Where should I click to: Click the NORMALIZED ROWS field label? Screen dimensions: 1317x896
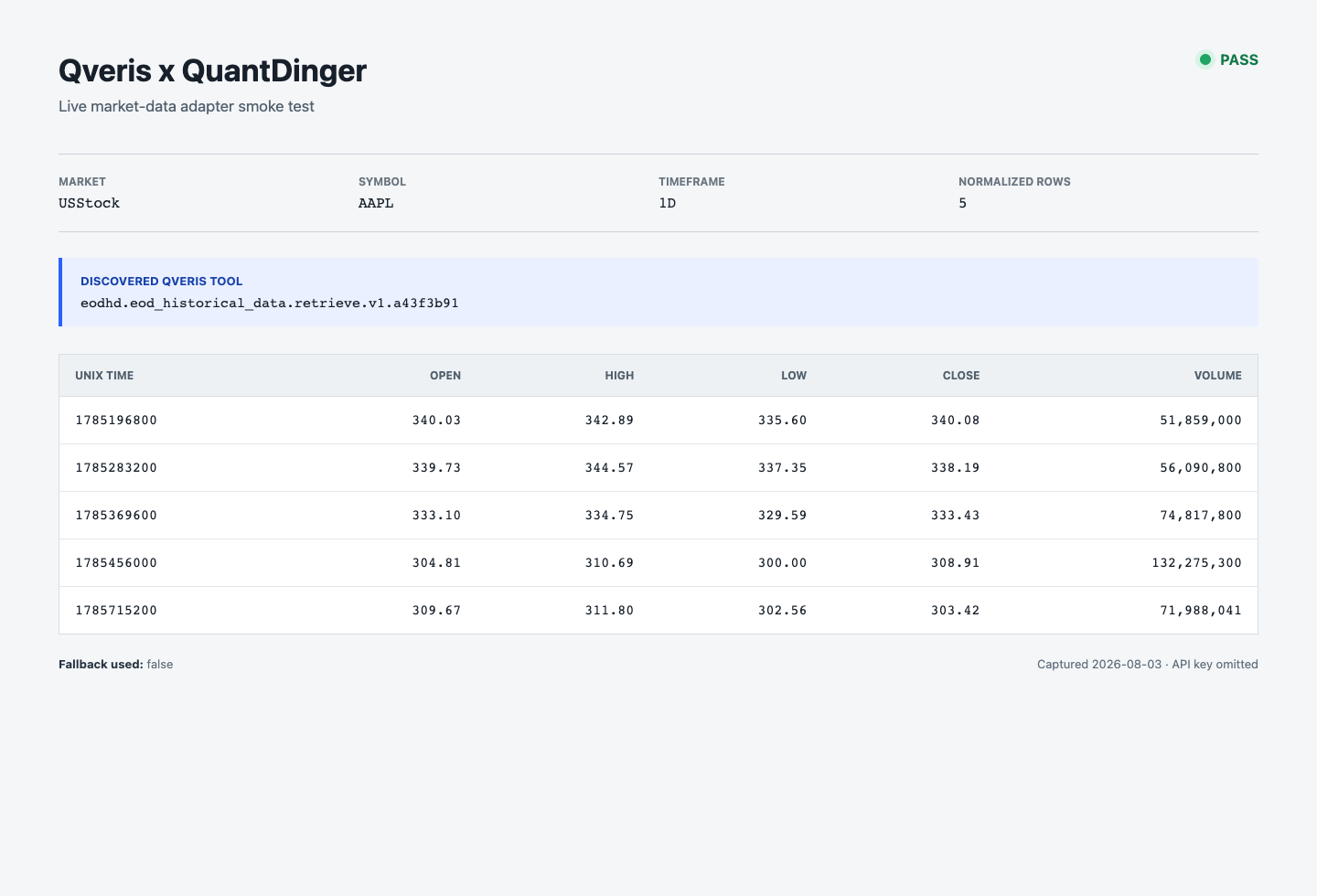pos(1014,182)
